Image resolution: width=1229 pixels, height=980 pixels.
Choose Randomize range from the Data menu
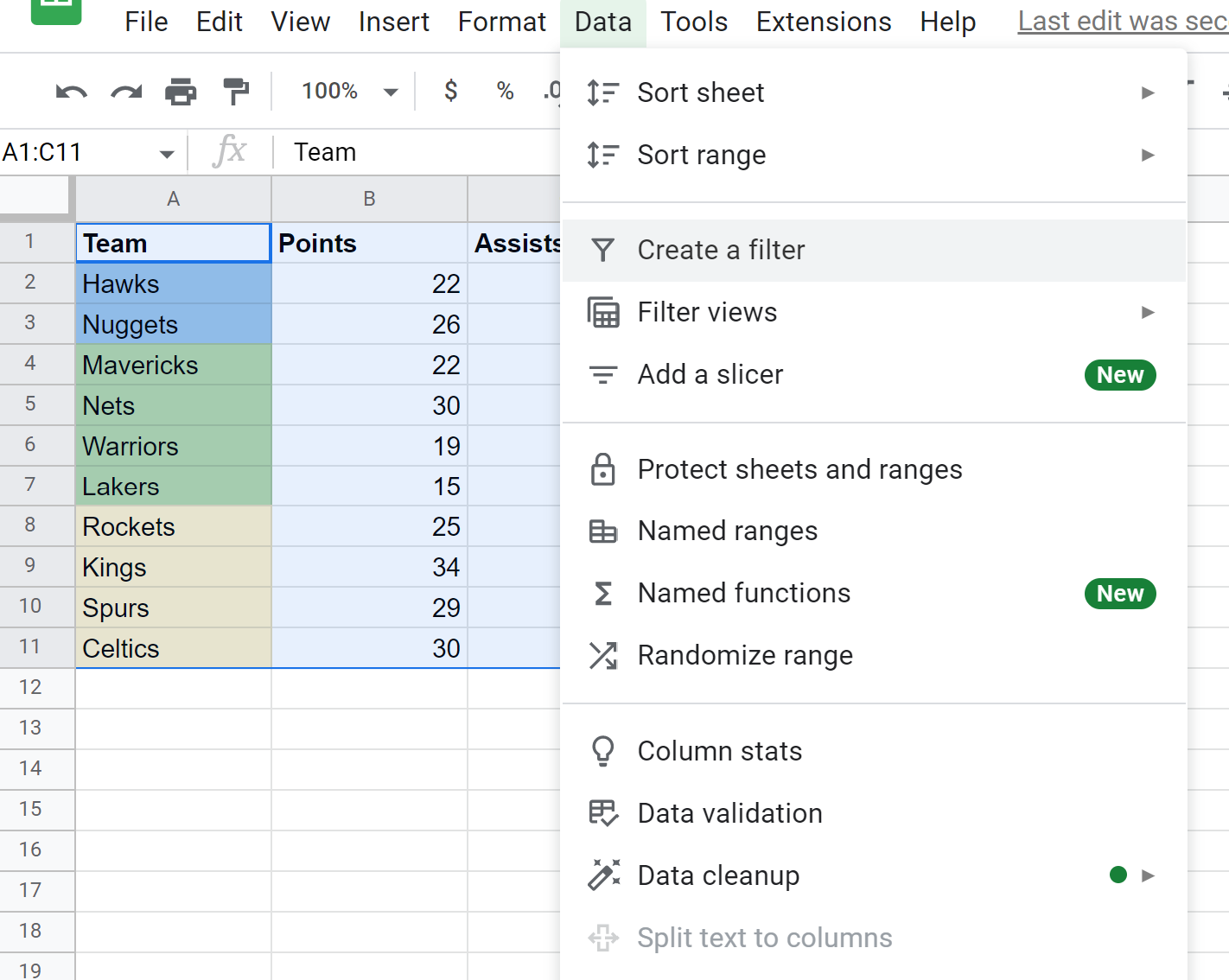pos(745,655)
